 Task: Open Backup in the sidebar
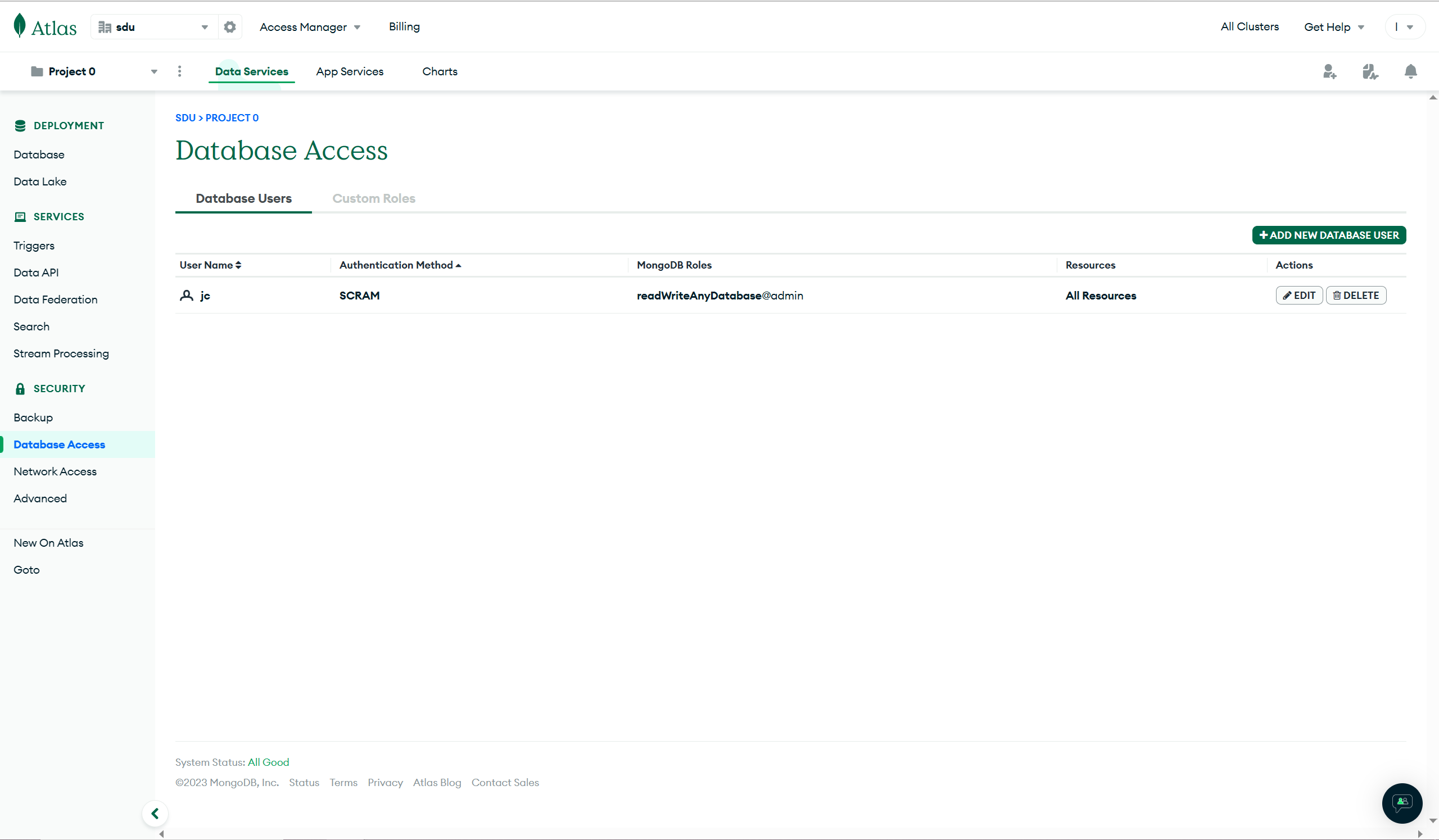pyautogui.click(x=33, y=417)
